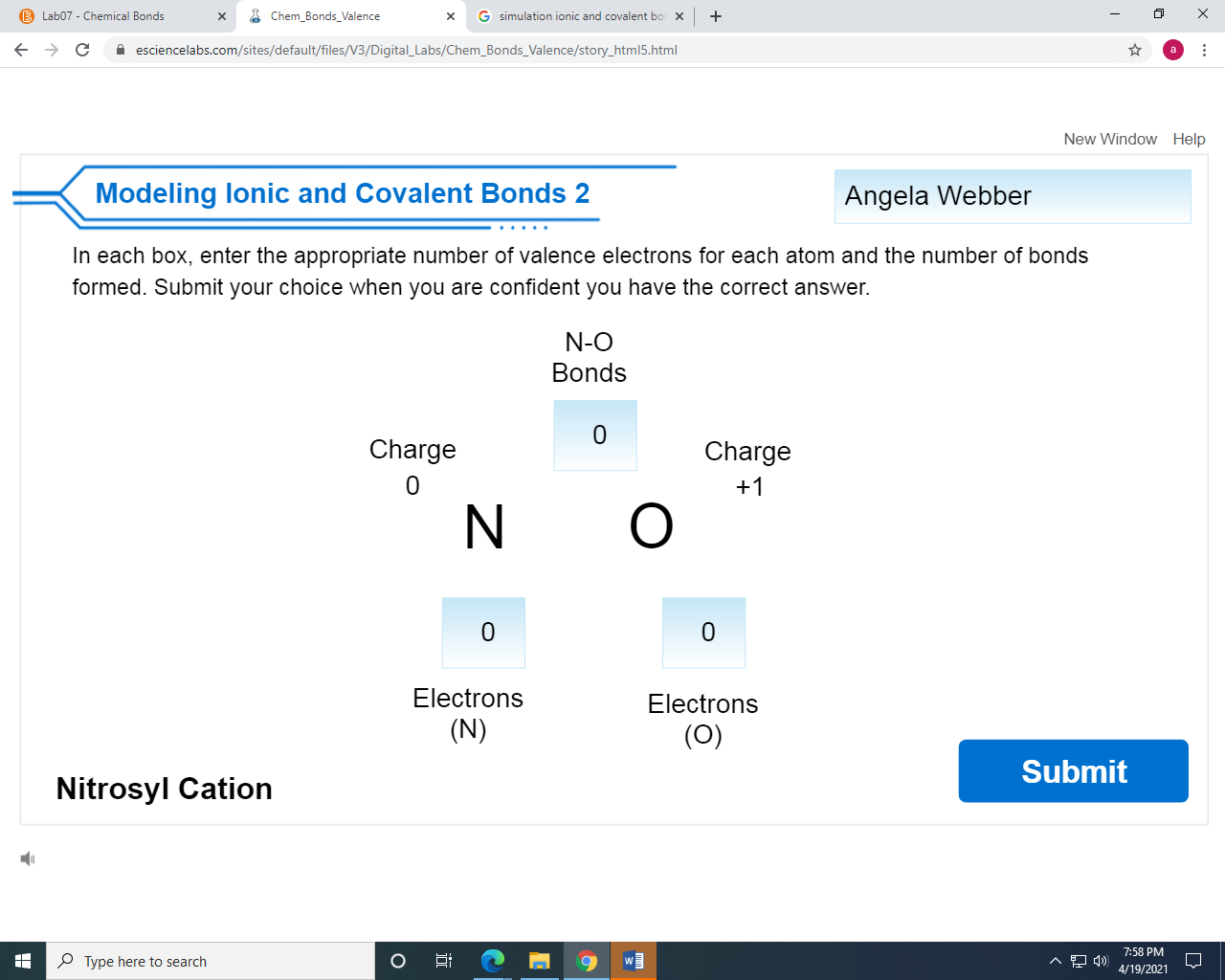The image size is (1225, 980).
Task: Close the Chem_Bonds_Valence tab
Action: pyautogui.click(x=451, y=16)
